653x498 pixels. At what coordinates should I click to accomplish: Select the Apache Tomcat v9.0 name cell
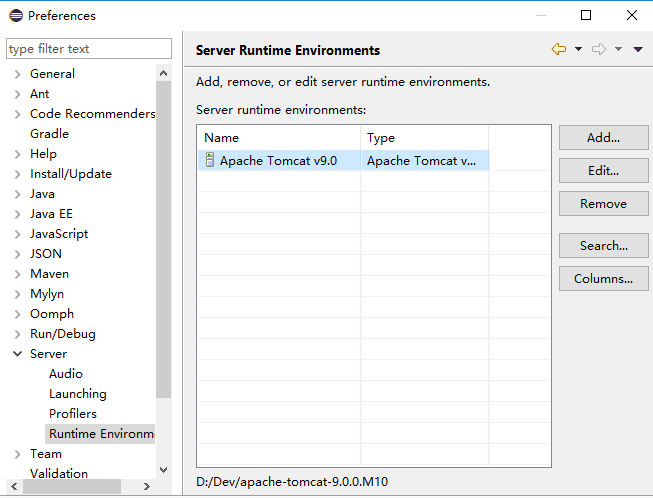pos(279,160)
